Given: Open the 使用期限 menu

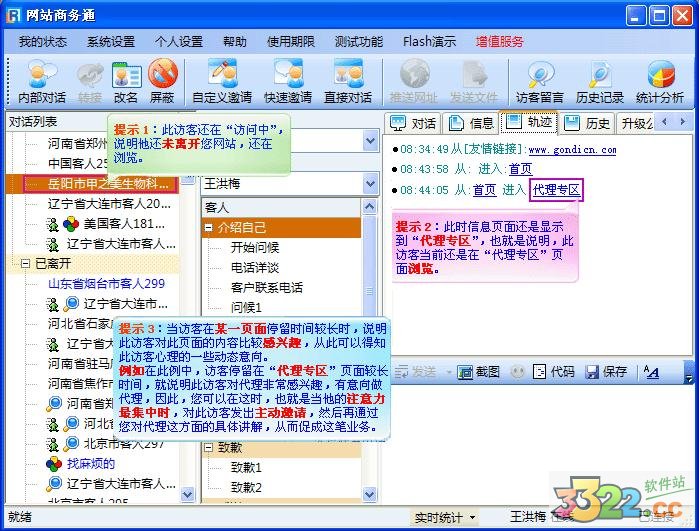Looking at the screenshot, I should (x=291, y=41).
